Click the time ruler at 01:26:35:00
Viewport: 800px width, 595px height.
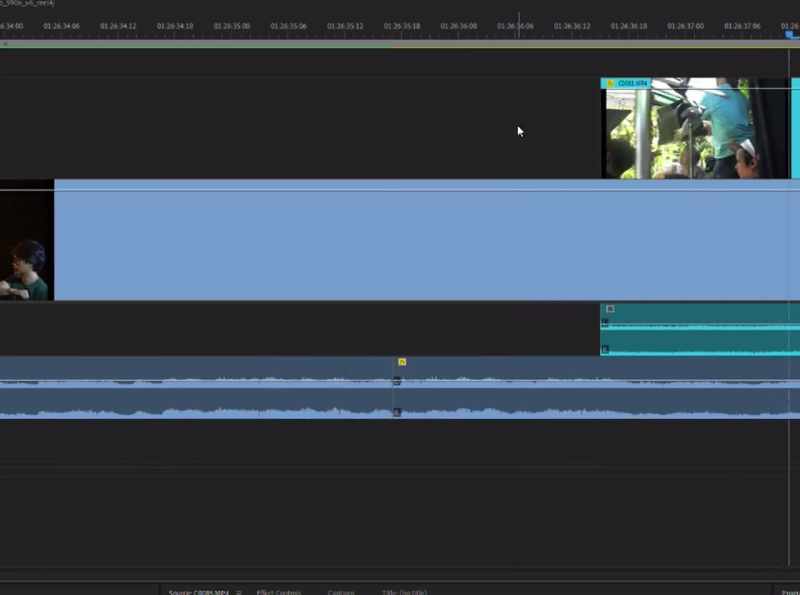tap(232, 26)
